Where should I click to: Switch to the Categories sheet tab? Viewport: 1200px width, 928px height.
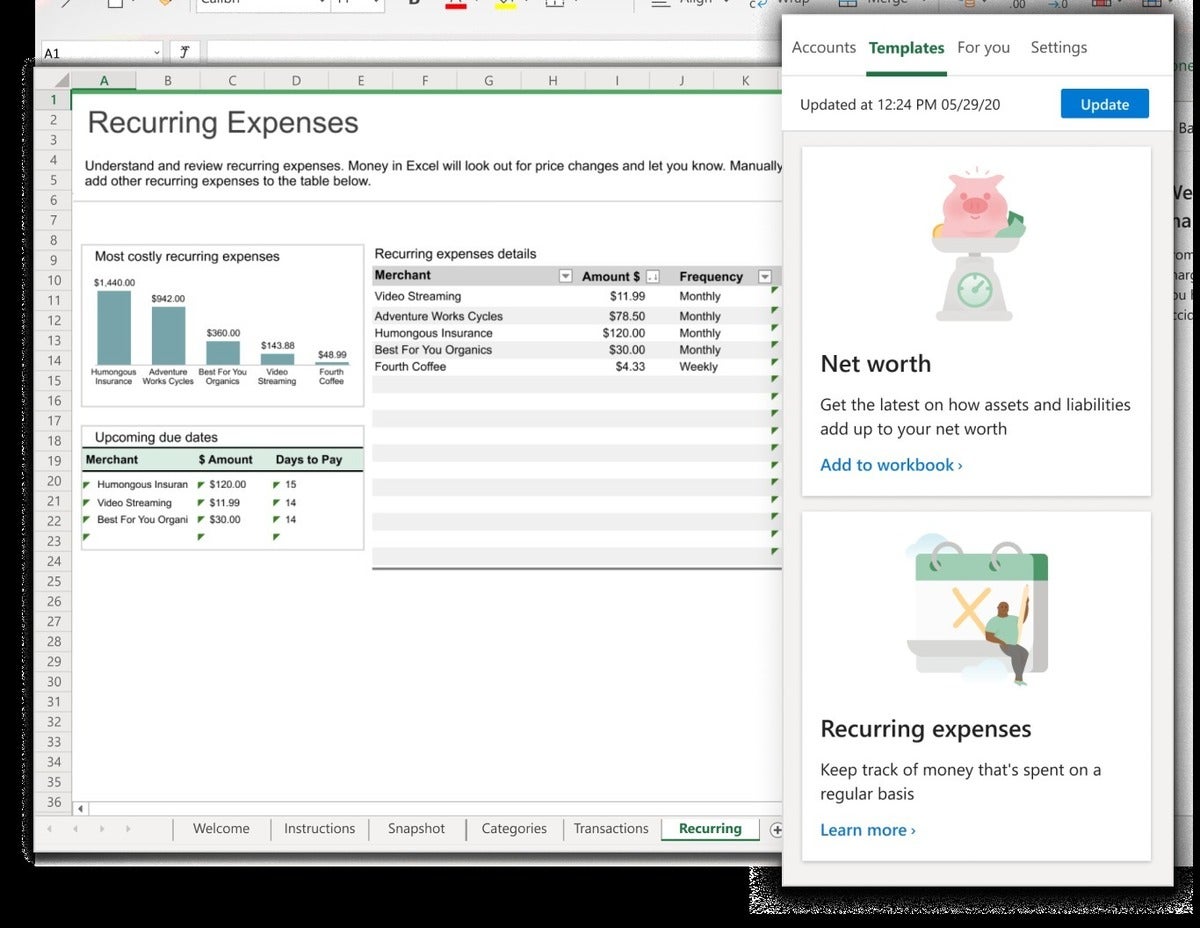514,828
